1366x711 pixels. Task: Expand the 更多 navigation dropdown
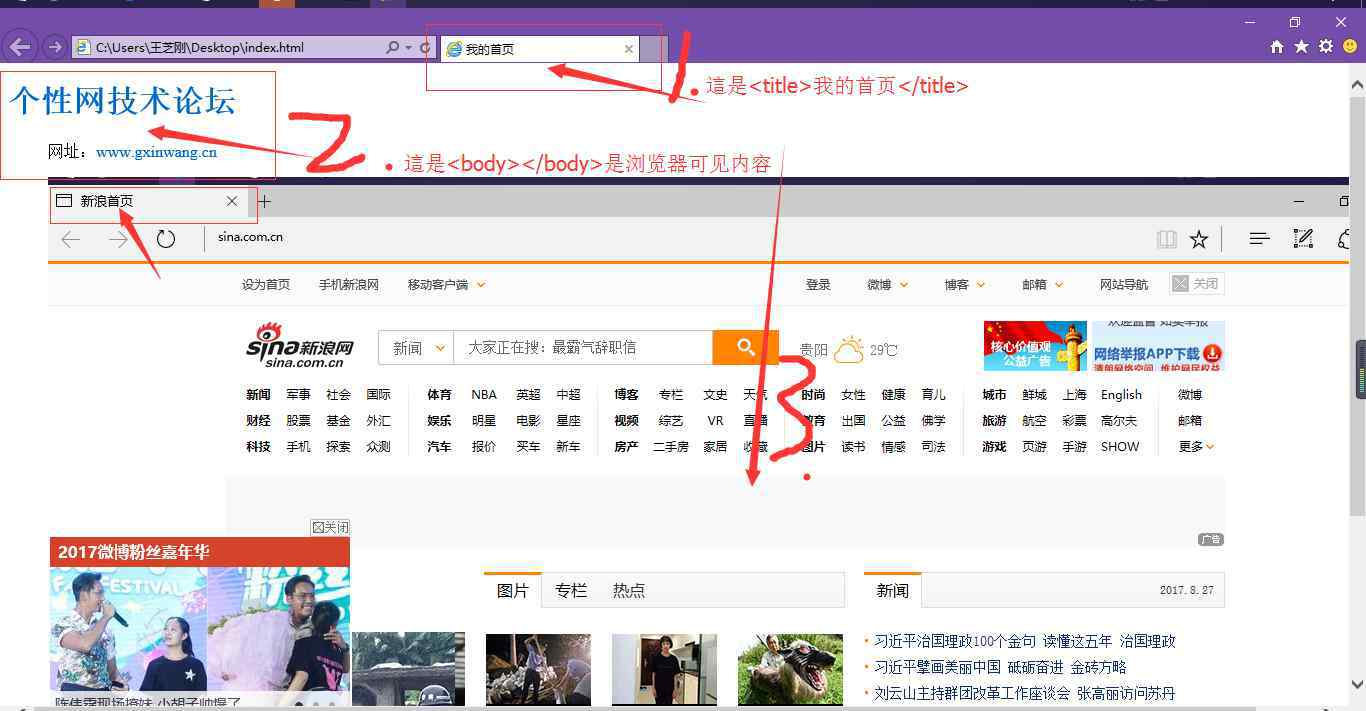click(x=1196, y=446)
